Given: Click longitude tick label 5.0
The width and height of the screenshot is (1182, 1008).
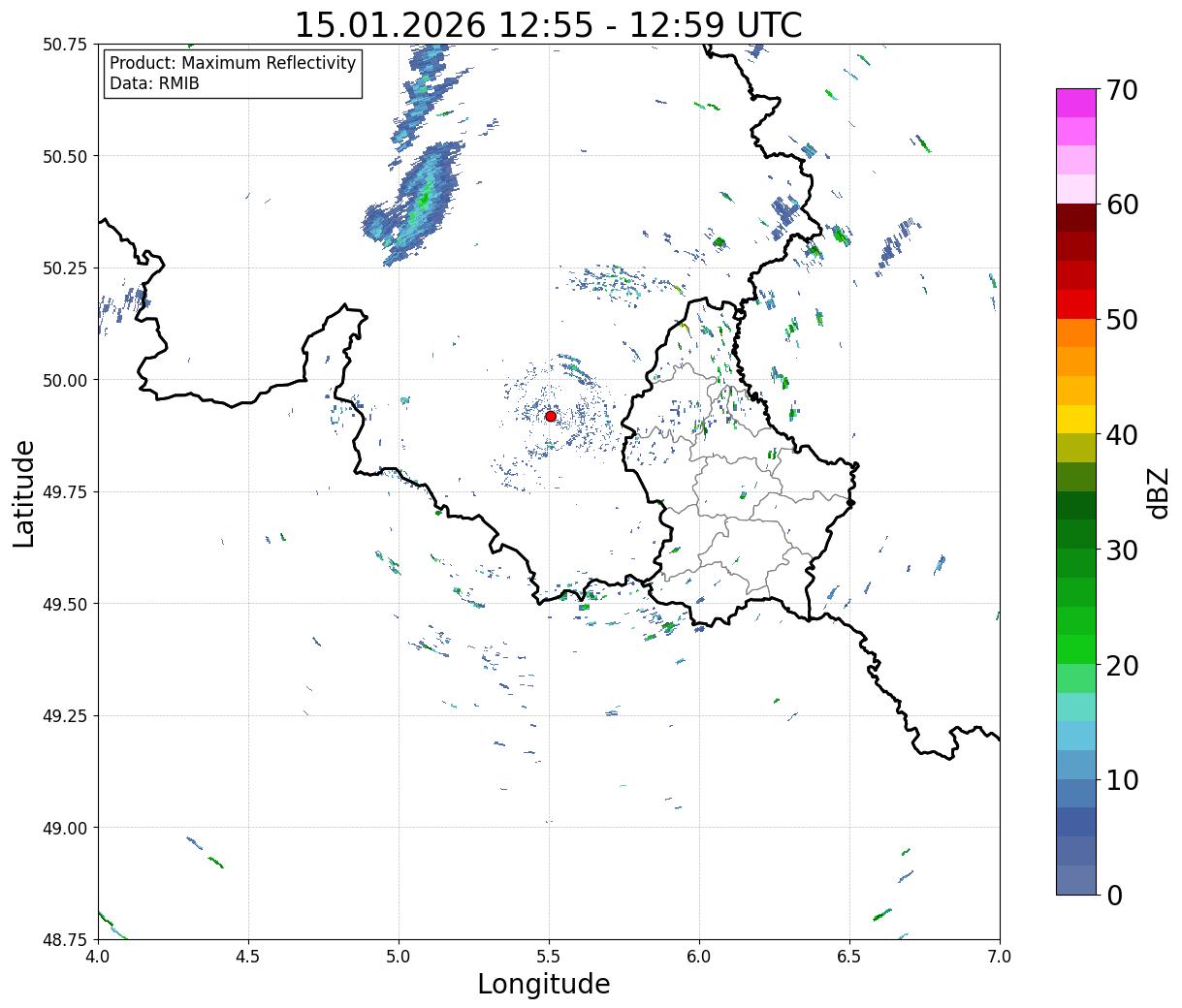Looking at the screenshot, I should (x=399, y=956).
